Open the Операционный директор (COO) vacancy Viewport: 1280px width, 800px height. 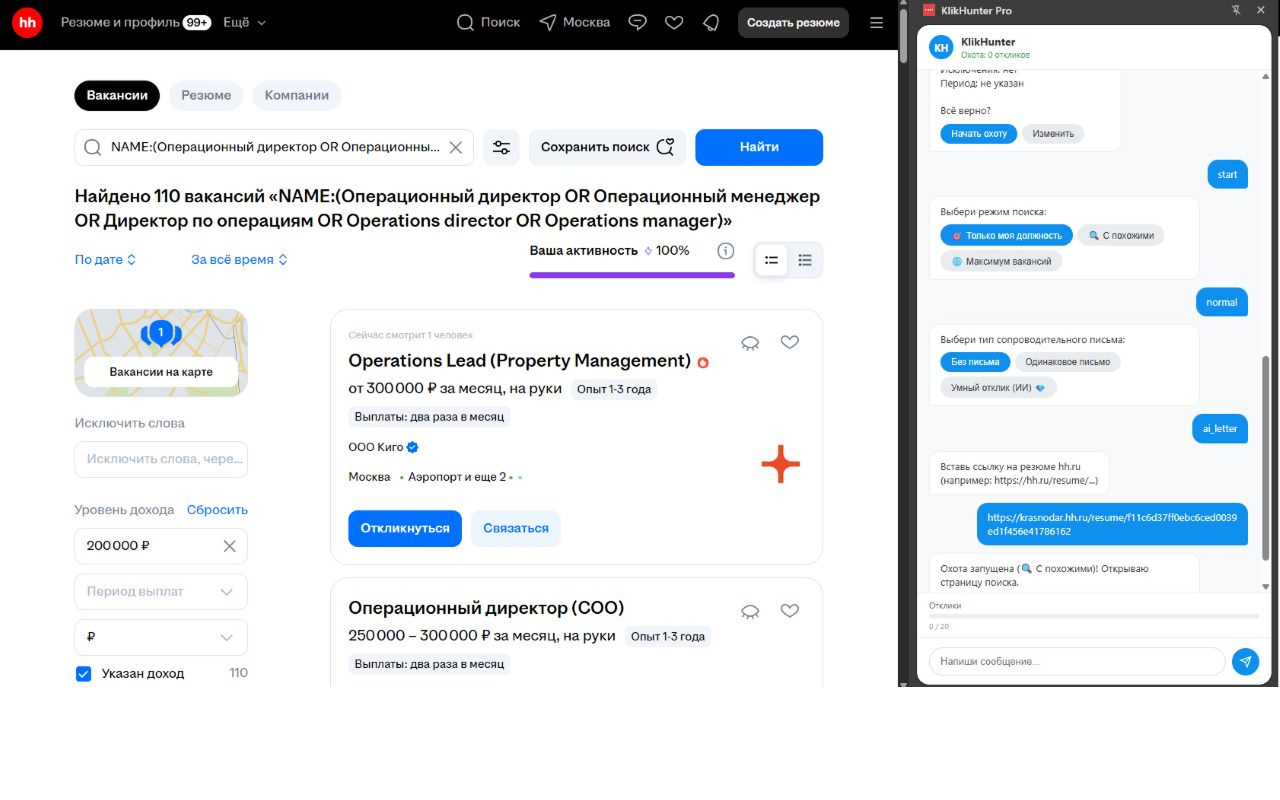pyautogui.click(x=486, y=608)
